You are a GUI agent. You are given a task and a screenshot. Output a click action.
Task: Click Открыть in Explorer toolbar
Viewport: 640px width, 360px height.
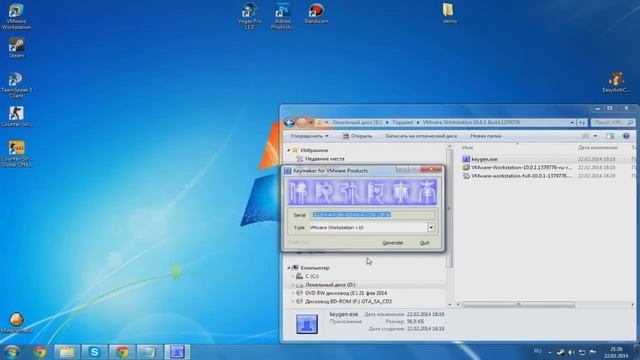click(358, 136)
